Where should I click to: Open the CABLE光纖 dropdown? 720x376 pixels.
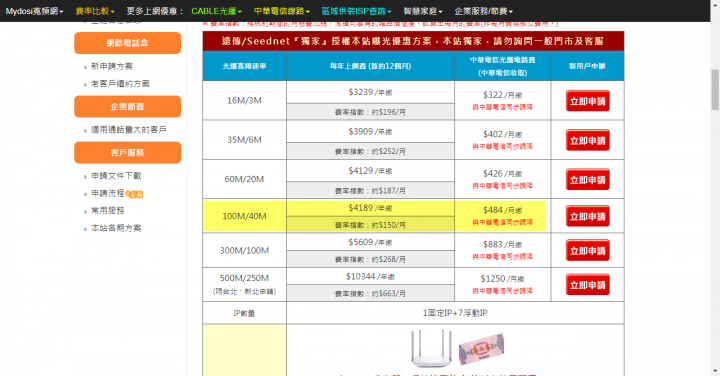click(216, 11)
